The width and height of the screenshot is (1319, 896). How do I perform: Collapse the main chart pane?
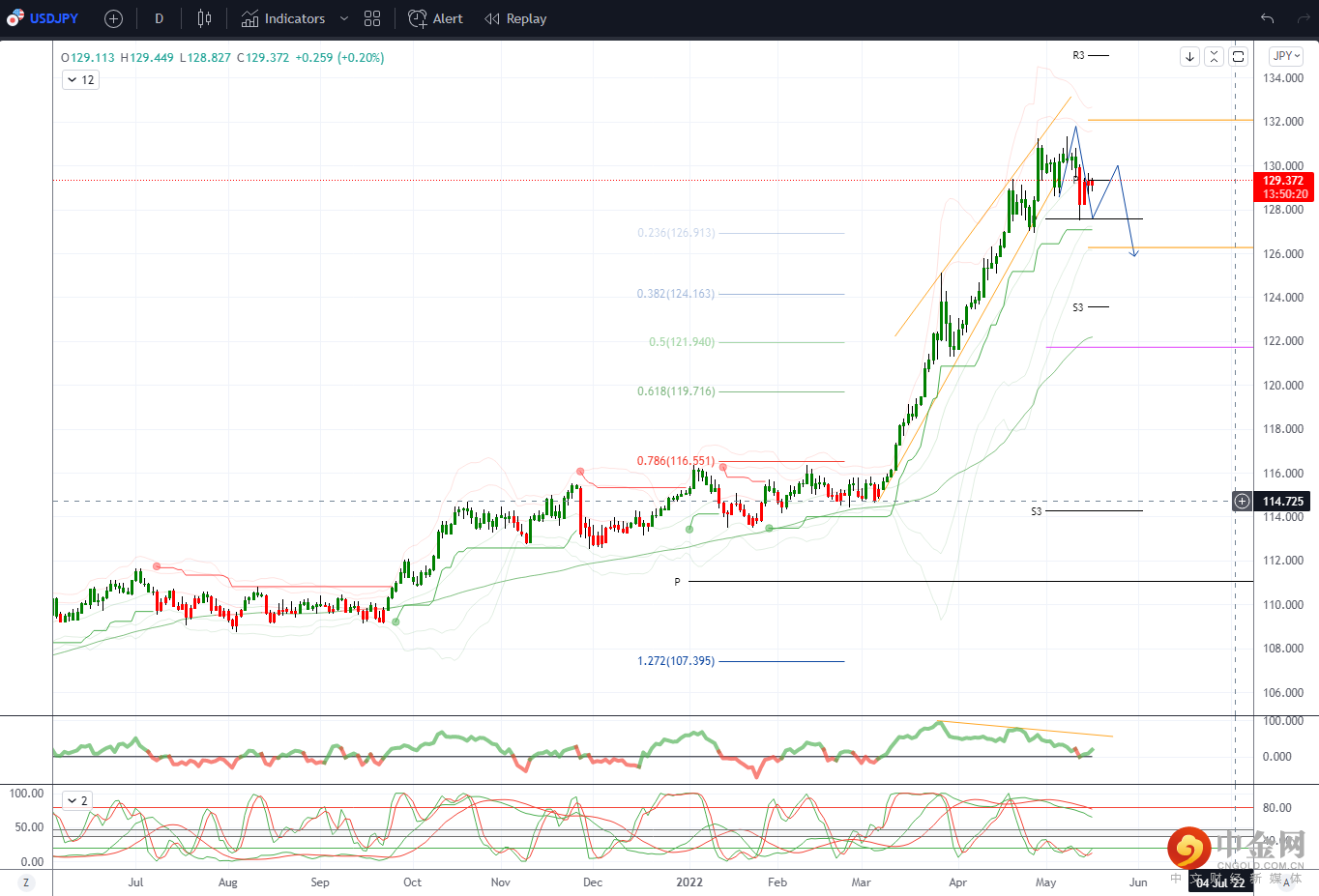(x=1214, y=57)
